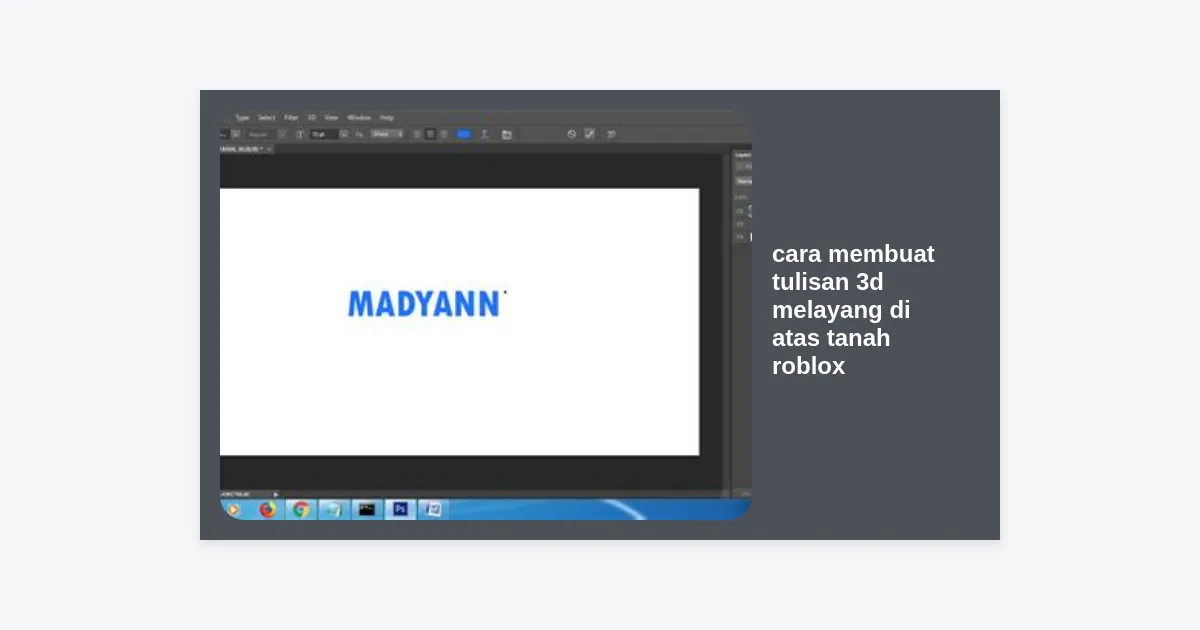Open Google Chrome from the taskbar
1200x630 pixels.
pos(300,509)
